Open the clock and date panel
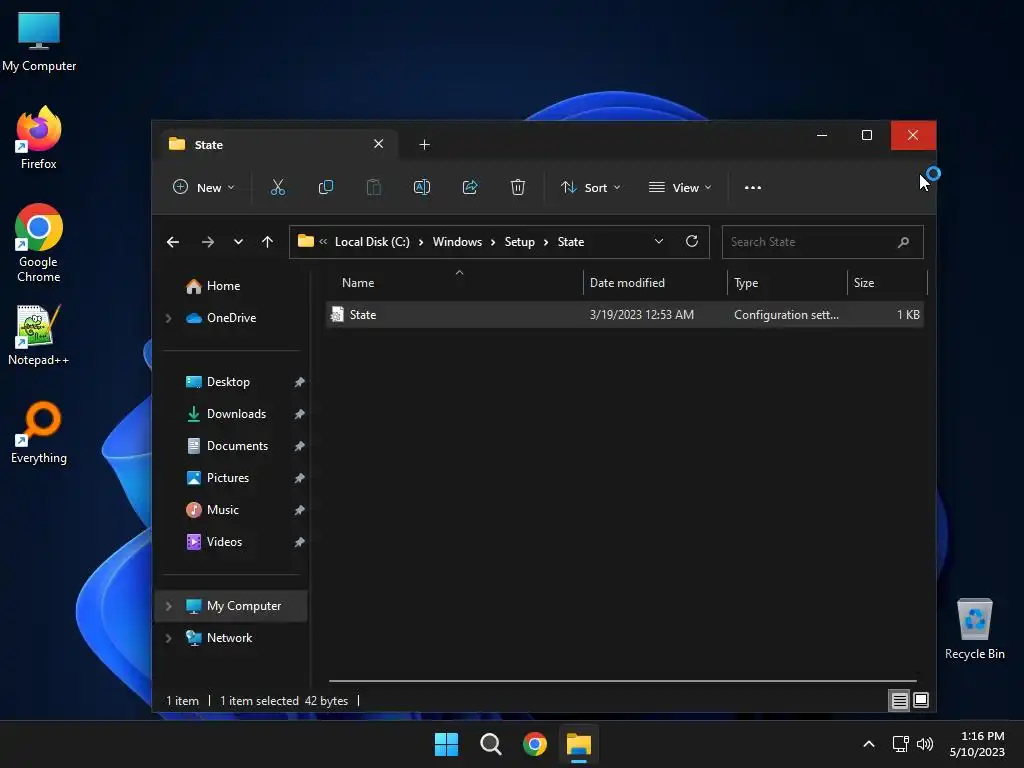 pyautogui.click(x=977, y=744)
